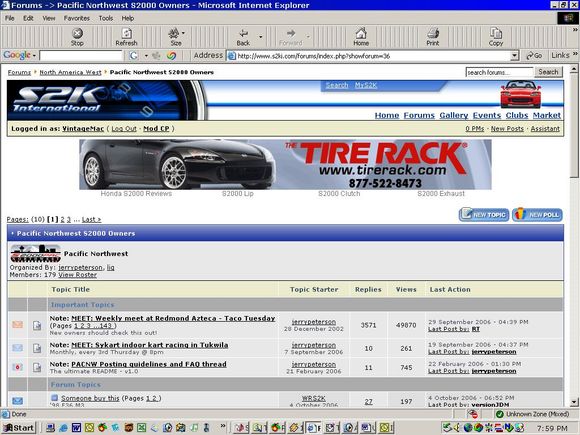The height and width of the screenshot is (435, 580).
Task: Click the Home toolbar button
Action: click(361, 37)
